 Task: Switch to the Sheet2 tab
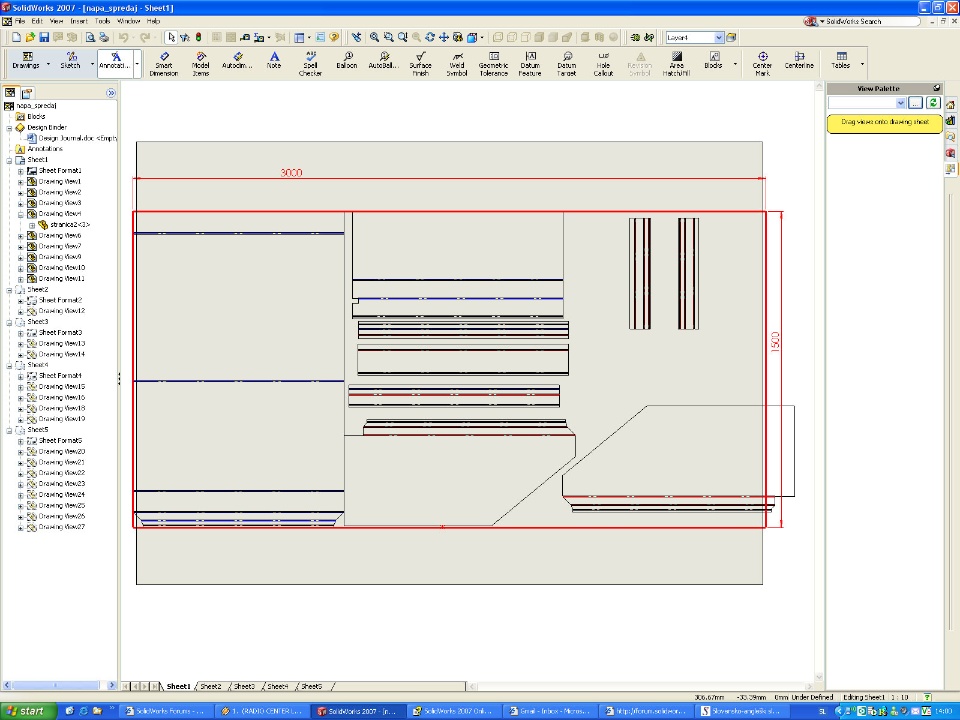pyautogui.click(x=211, y=687)
